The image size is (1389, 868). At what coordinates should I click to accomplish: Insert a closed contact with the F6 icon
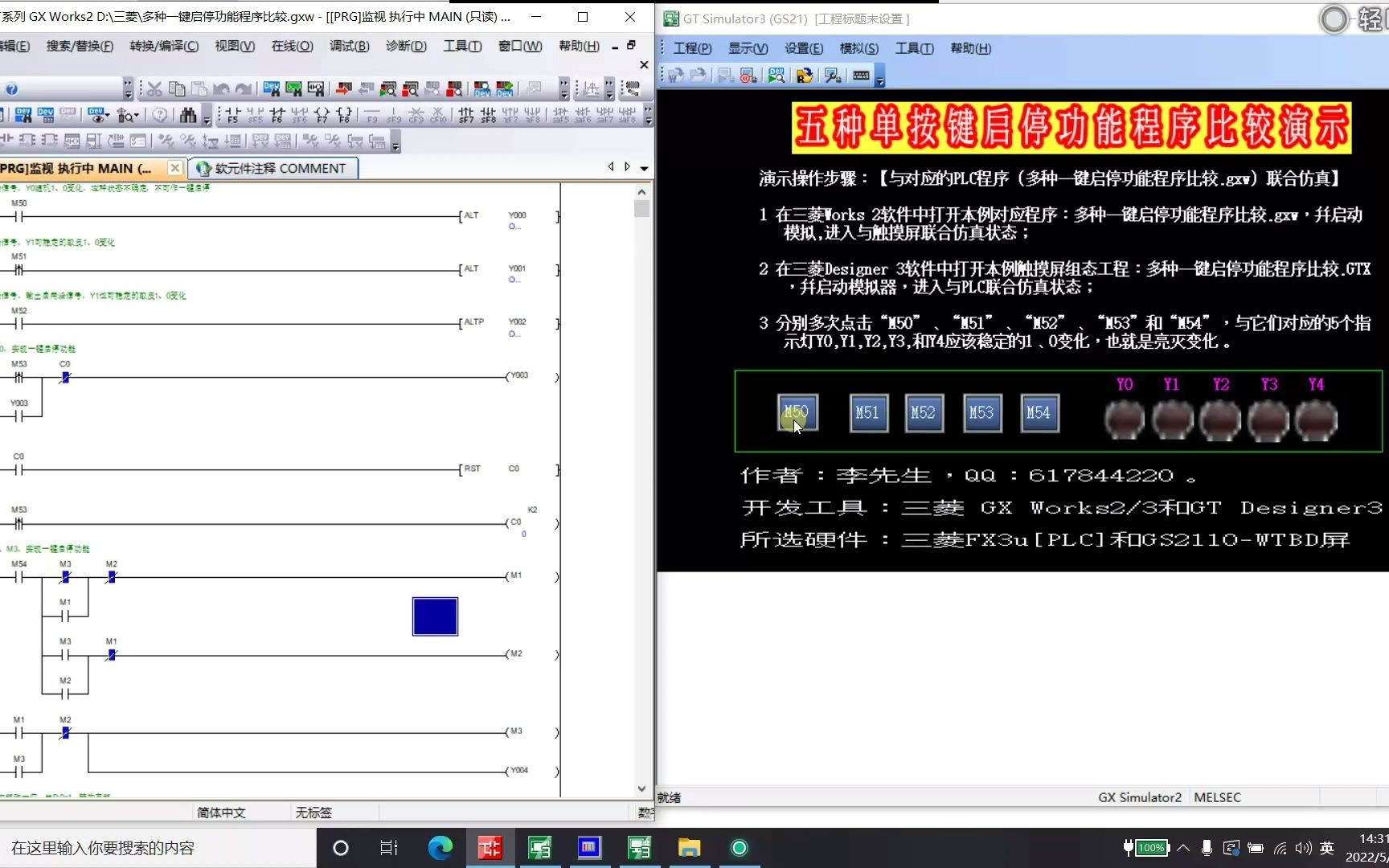coord(277,113)
